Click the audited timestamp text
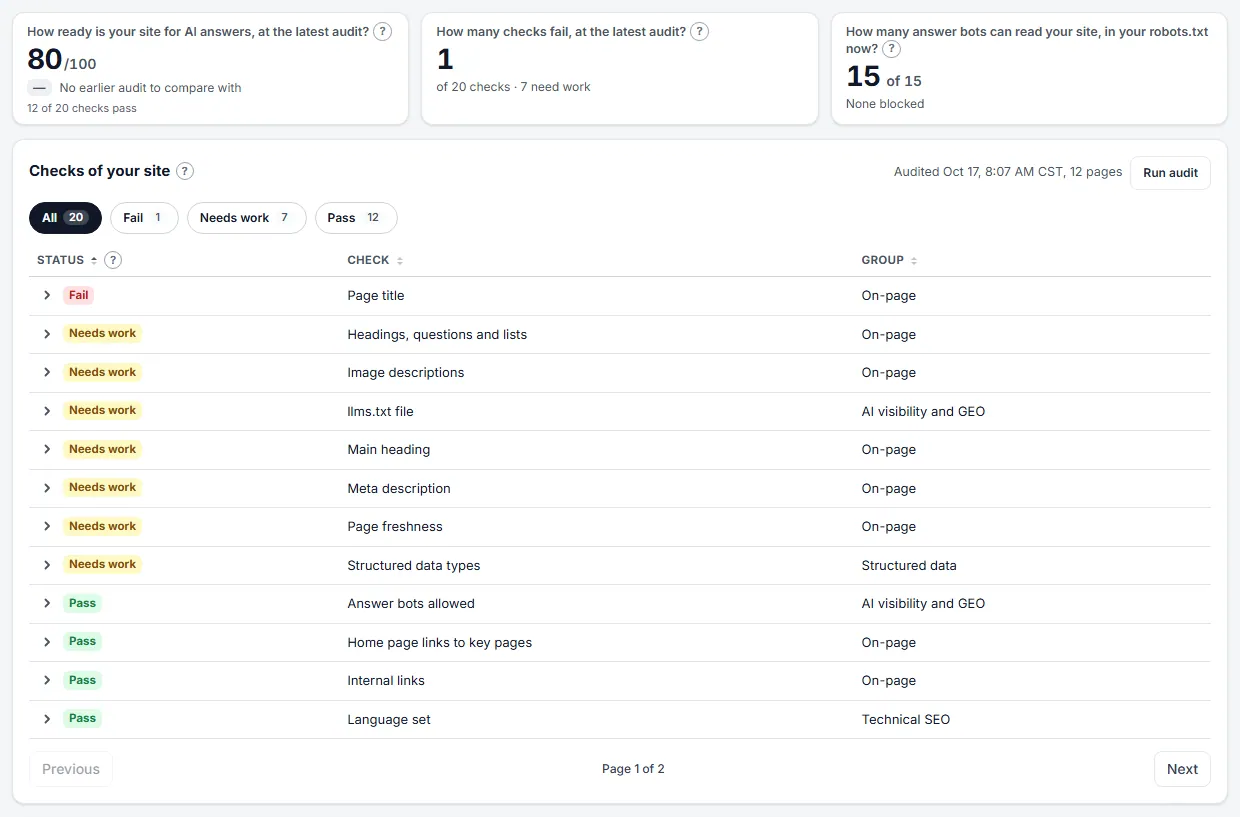This screenshot has width=1240, height=817. [x=1008, y=172]
